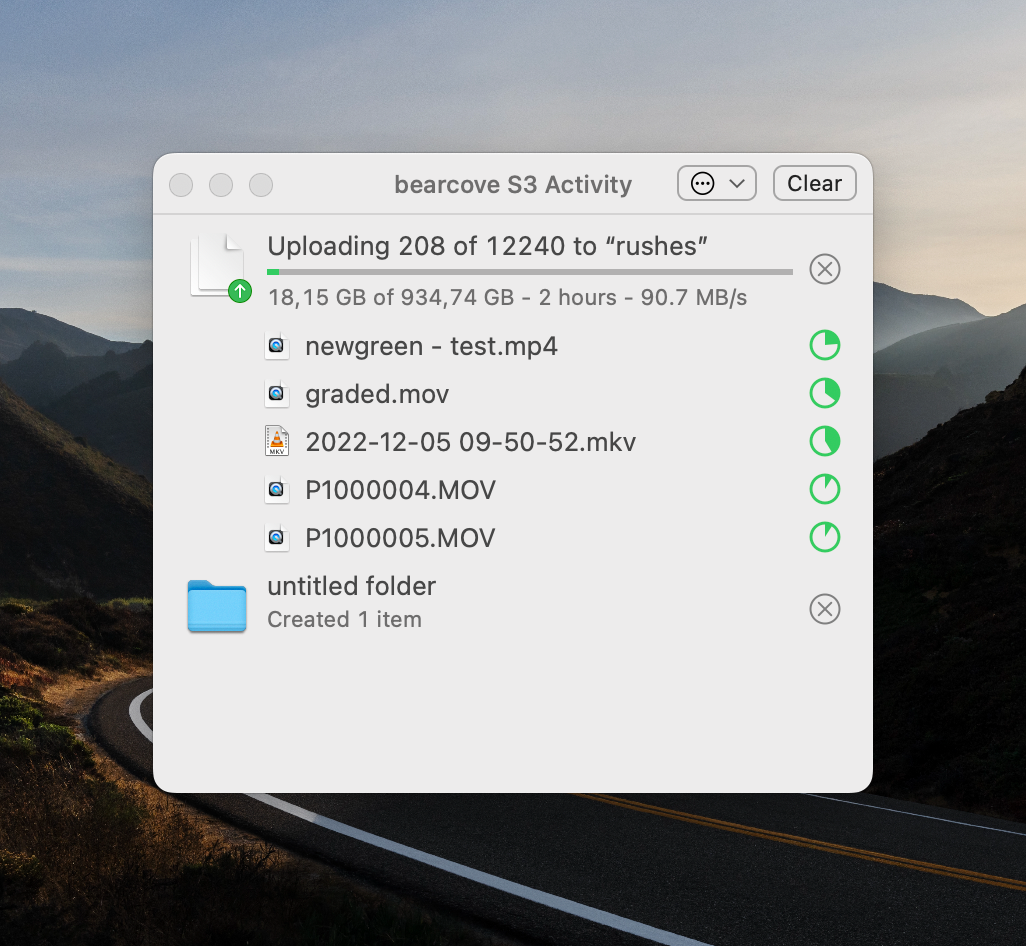The image size is (1026, 946).
Task: Click progress pie for P1000005.MOV
Action: 824,537
